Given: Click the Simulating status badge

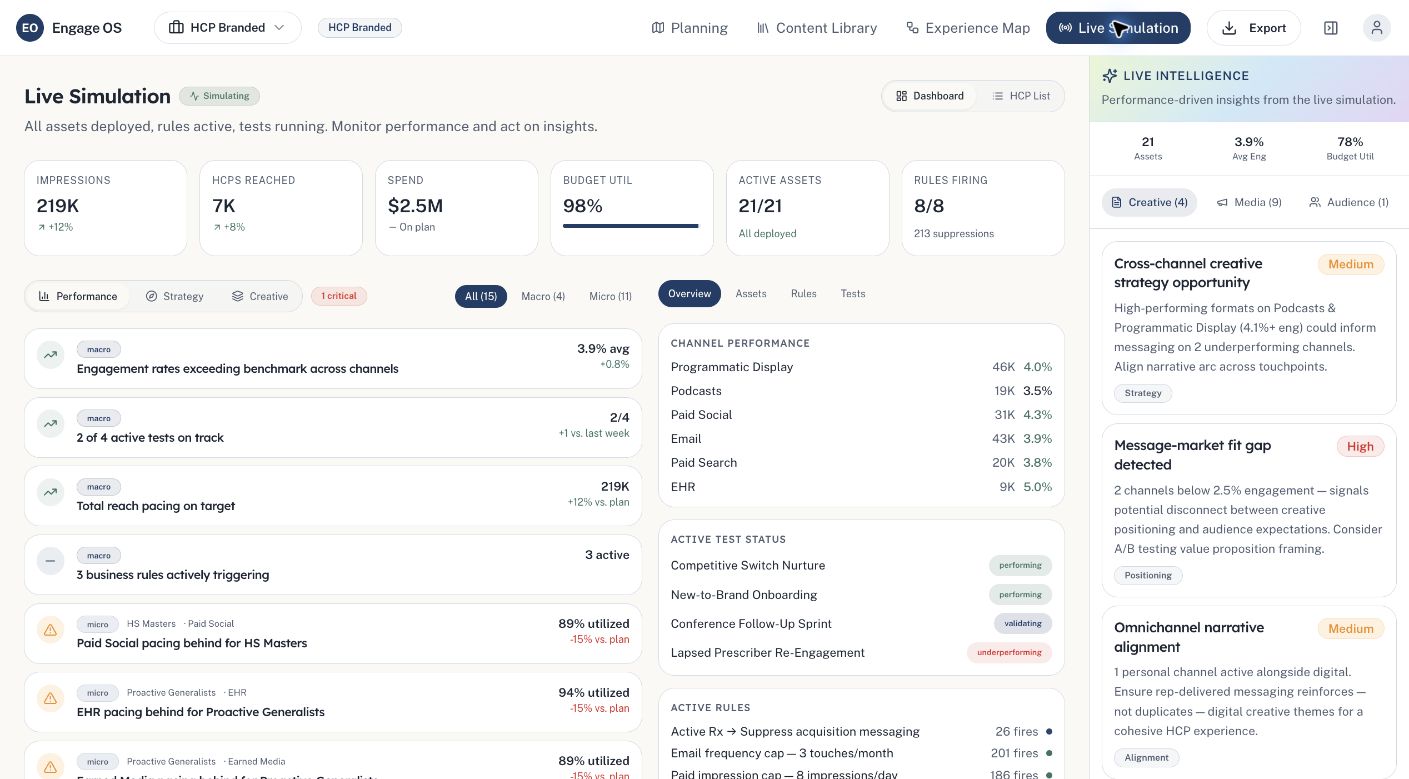Looking at the screenshot, I should pos(219,96).
